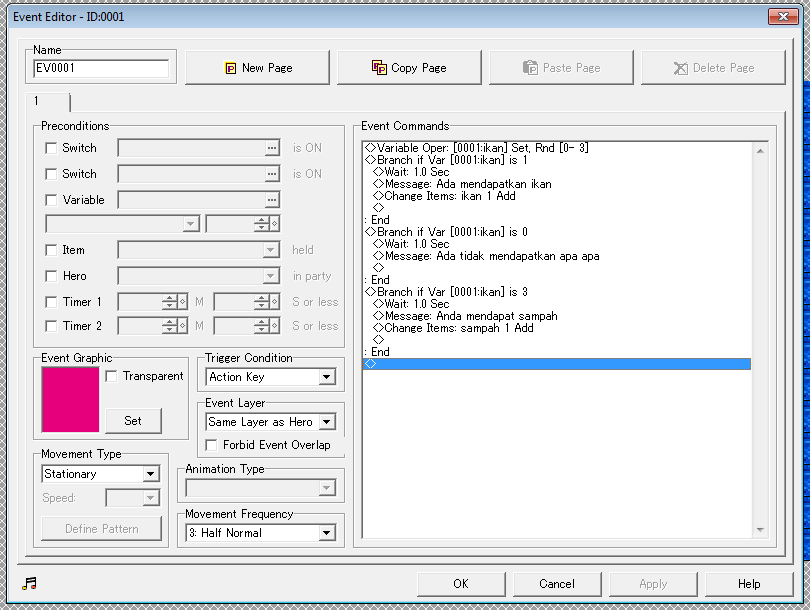Open Help for the Event Editor
Viewport: 810px width, 610px height.
click(x=749, y=584)
